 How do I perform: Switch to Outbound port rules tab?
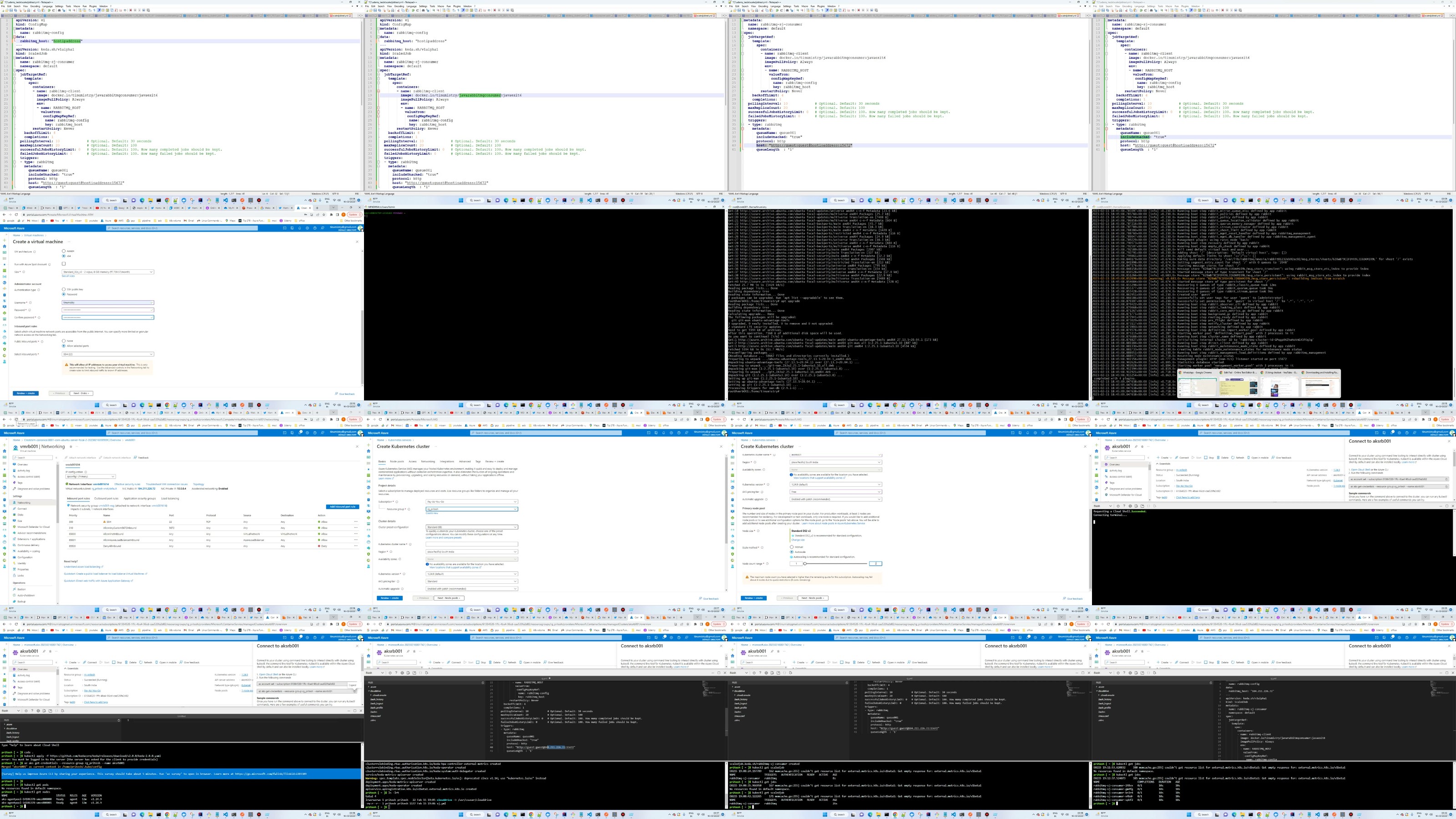[x=106, y=499]
